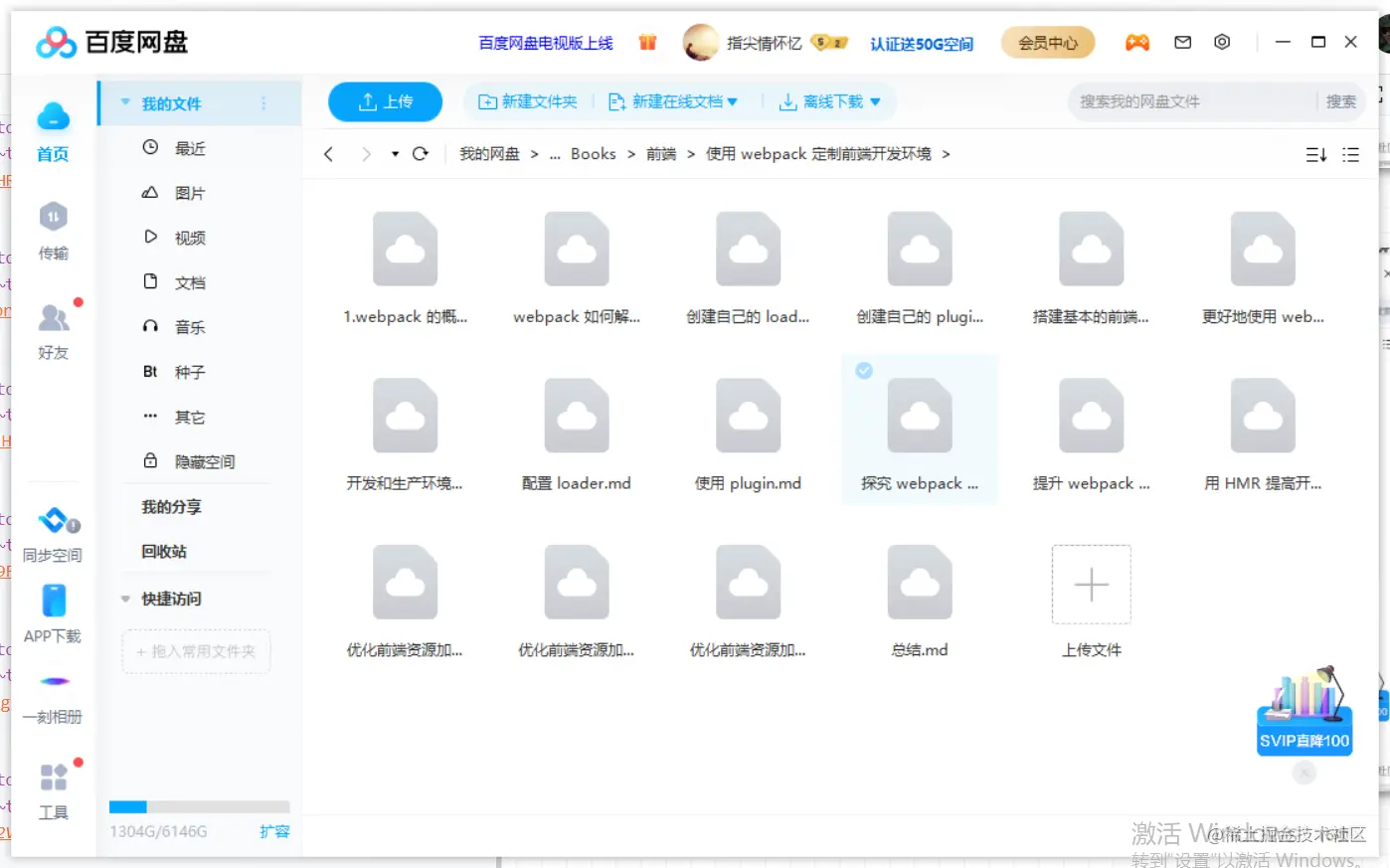Viewport: 1390px width, 868px height.
Task: Go forward with the right arrow
Action: 366,154
